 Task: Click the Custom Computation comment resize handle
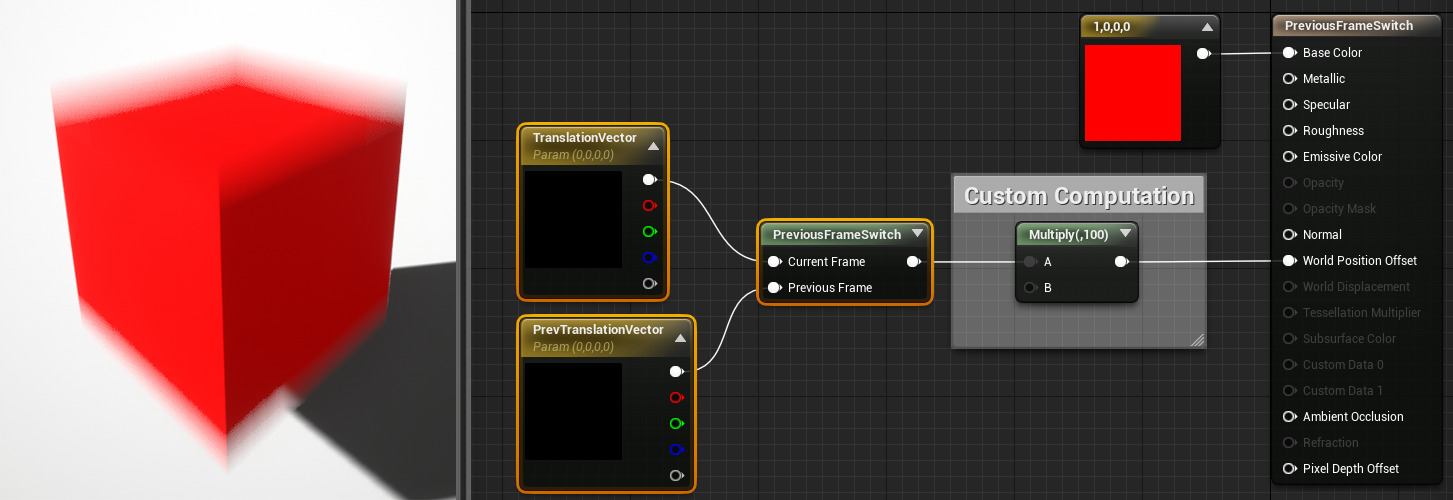(1196, 340)
